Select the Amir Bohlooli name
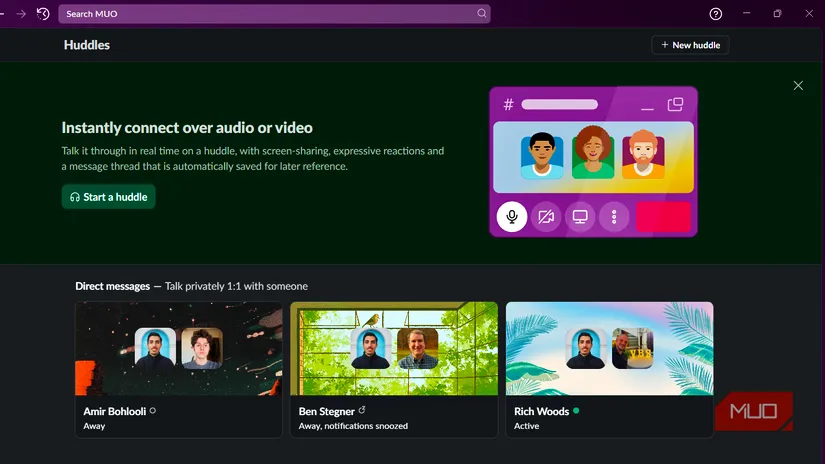825x464 pixels. click(x=115, y=411)
